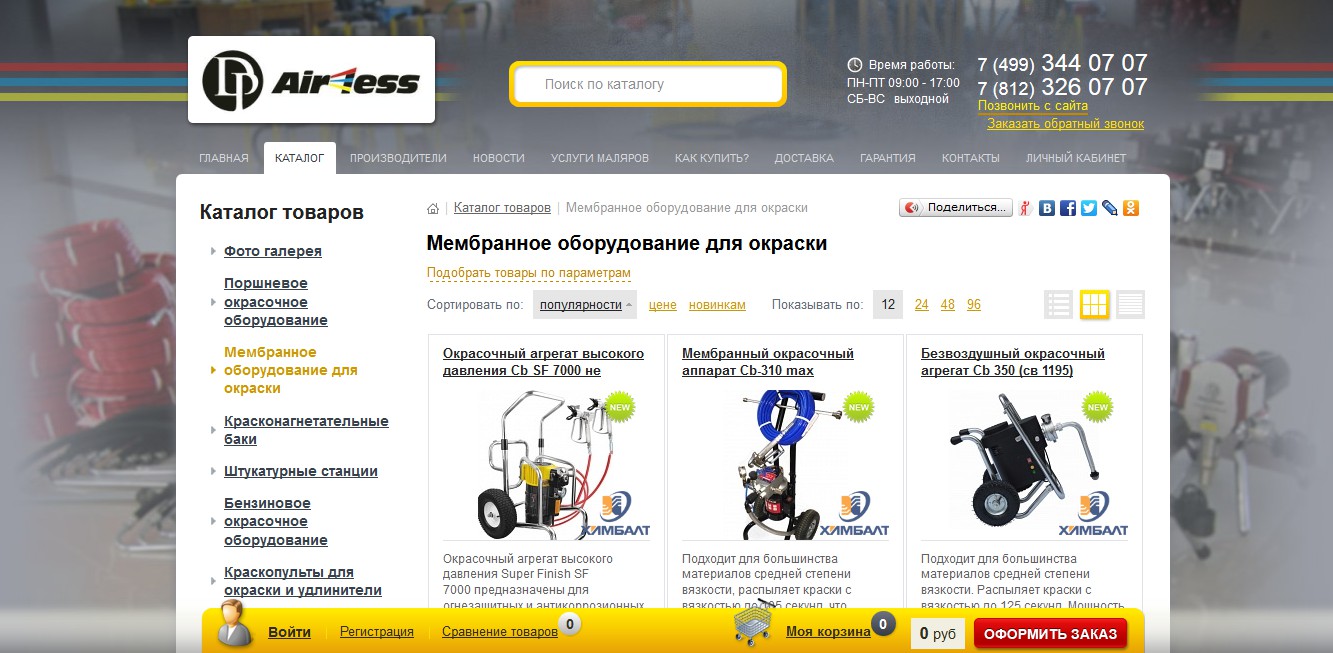Click the ОФОРМИТЬ ЗАКАЗ button
Image resolution: width=1333 pixels, height=653 pixels.
click(1050, 634)
